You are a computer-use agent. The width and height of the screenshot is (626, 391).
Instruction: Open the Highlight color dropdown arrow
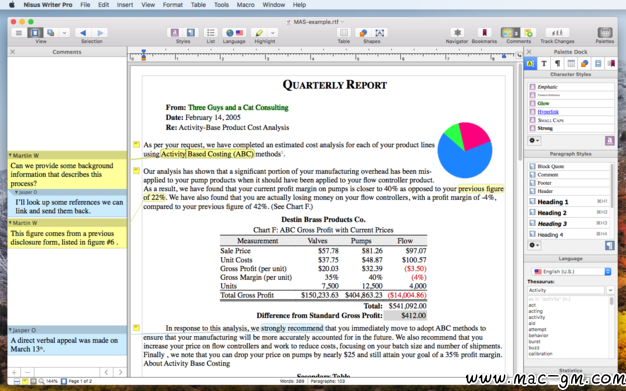(x=273, y=33)
